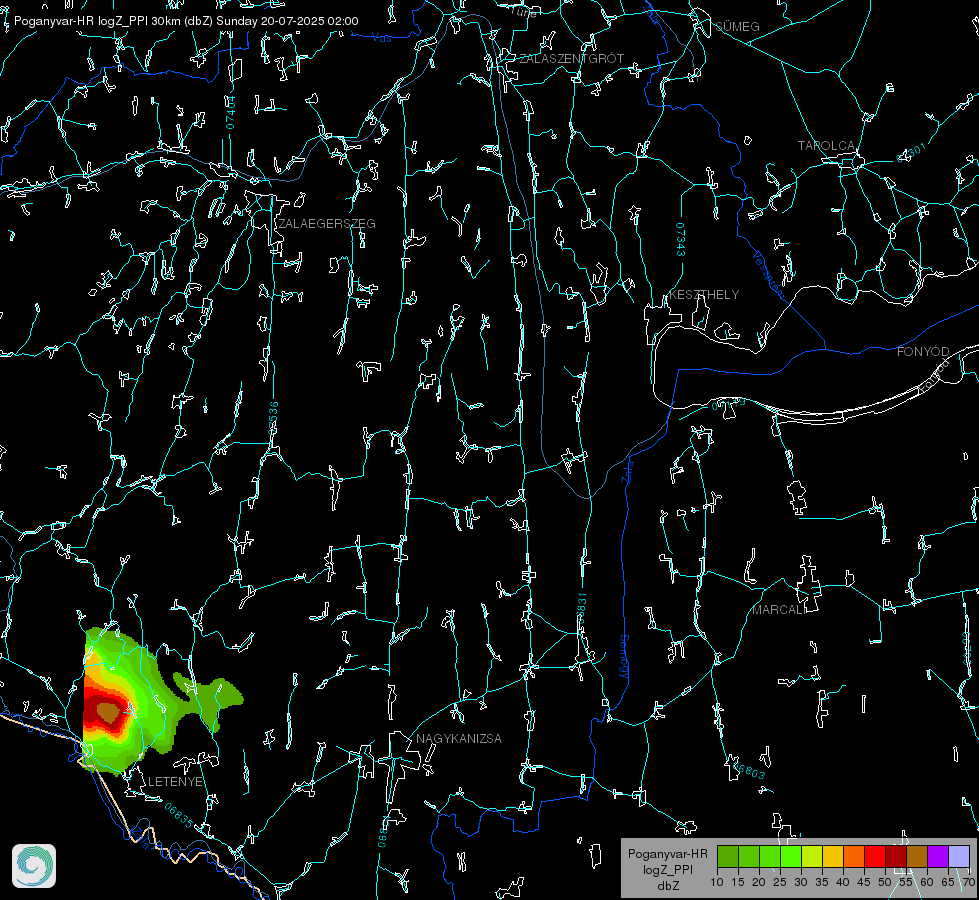The height and width of the screenshot is (900, 979).
Task: Pick the darkest green 10-15 dBZ legend swatch
Action: pos(728,856)
